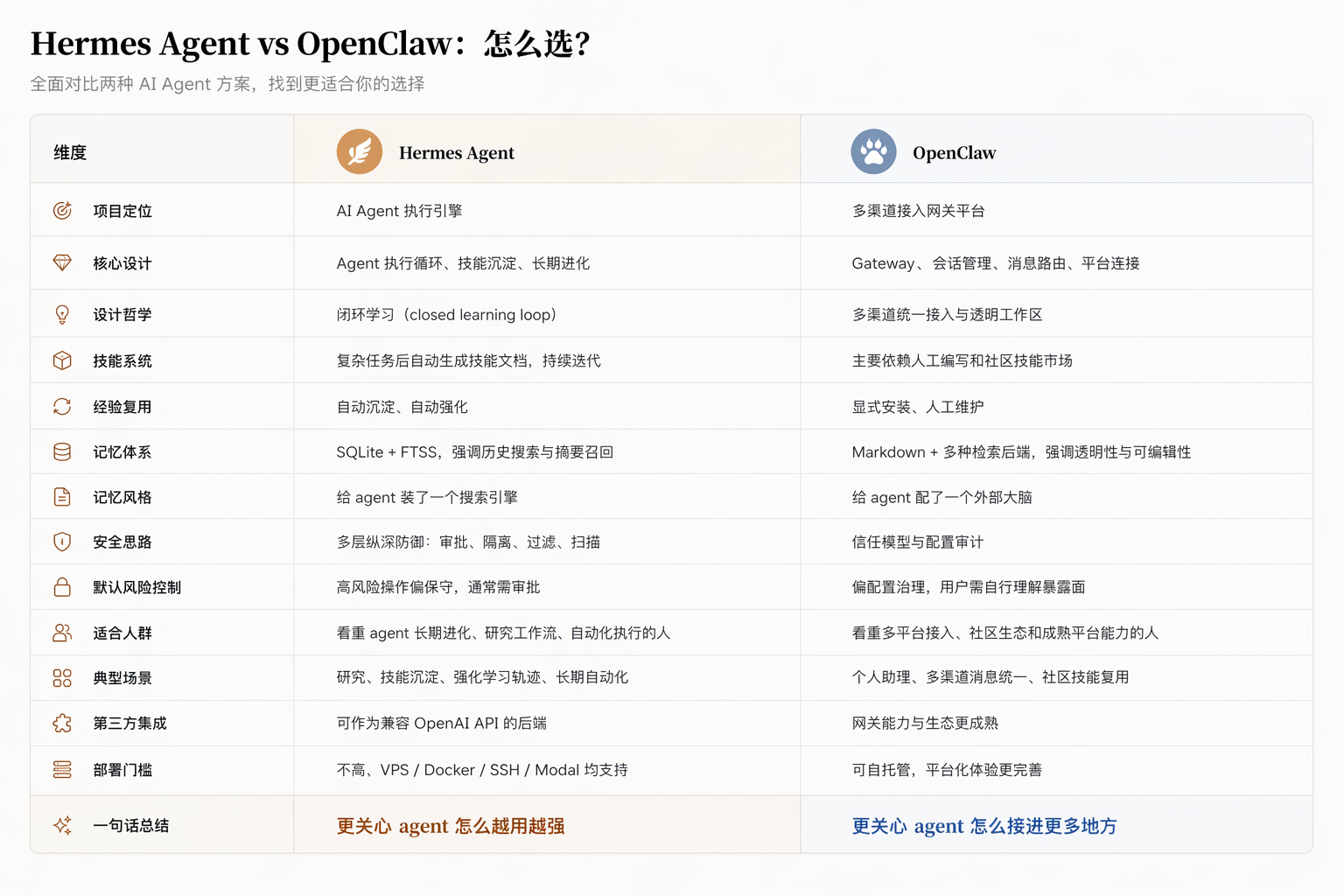Click the shield icon beside 安全思路
The height and width of the screenshot is (896, 1344).
(62, 542)
